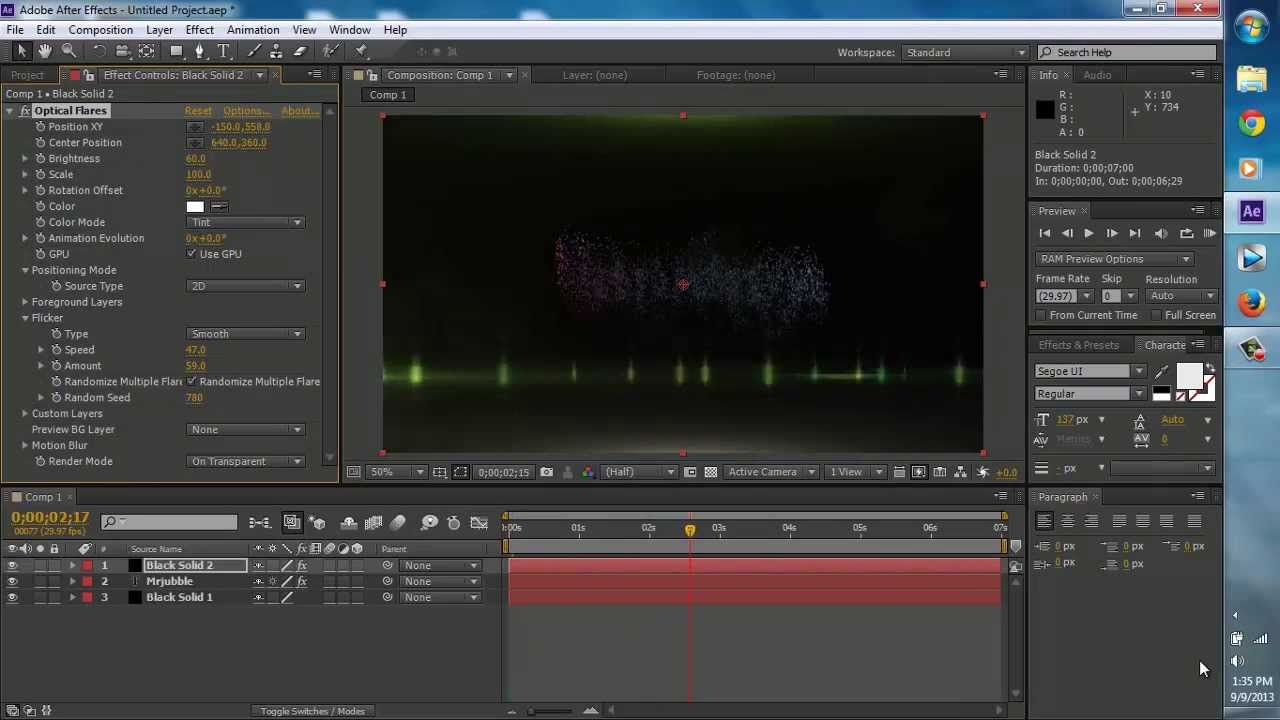
Task: Click RAM preview button in Preview panel
Action: click(x=1210, y=233)
